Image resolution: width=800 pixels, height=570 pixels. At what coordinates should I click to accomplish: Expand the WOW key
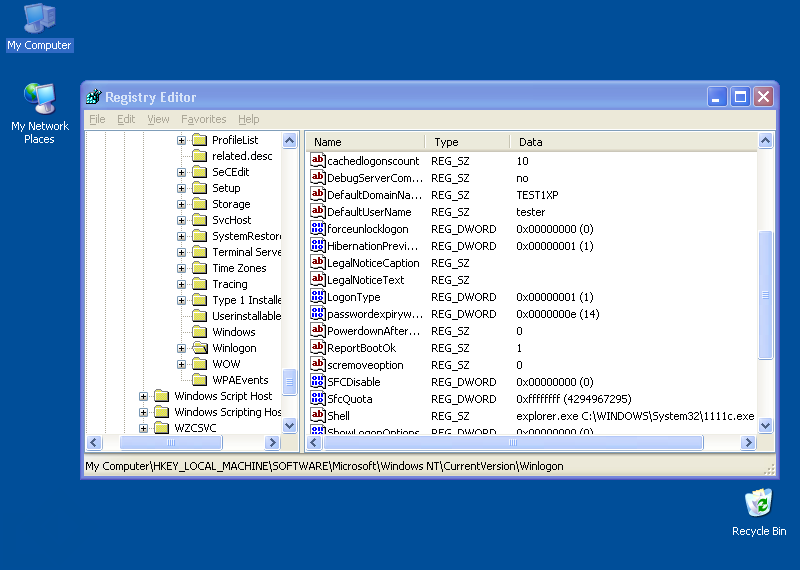(x=181, y=364)
